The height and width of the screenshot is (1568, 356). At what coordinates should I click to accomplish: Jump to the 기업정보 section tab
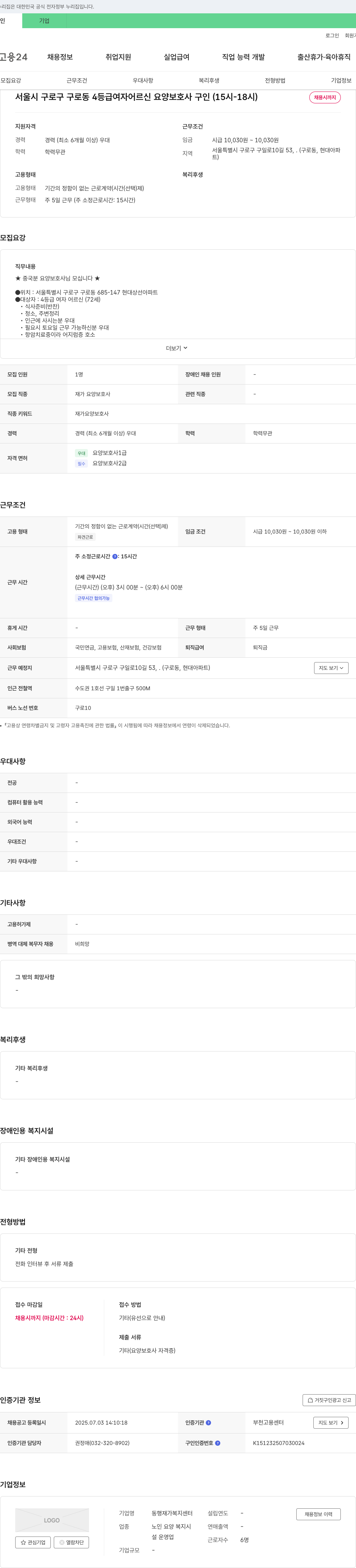pos(342,80)
